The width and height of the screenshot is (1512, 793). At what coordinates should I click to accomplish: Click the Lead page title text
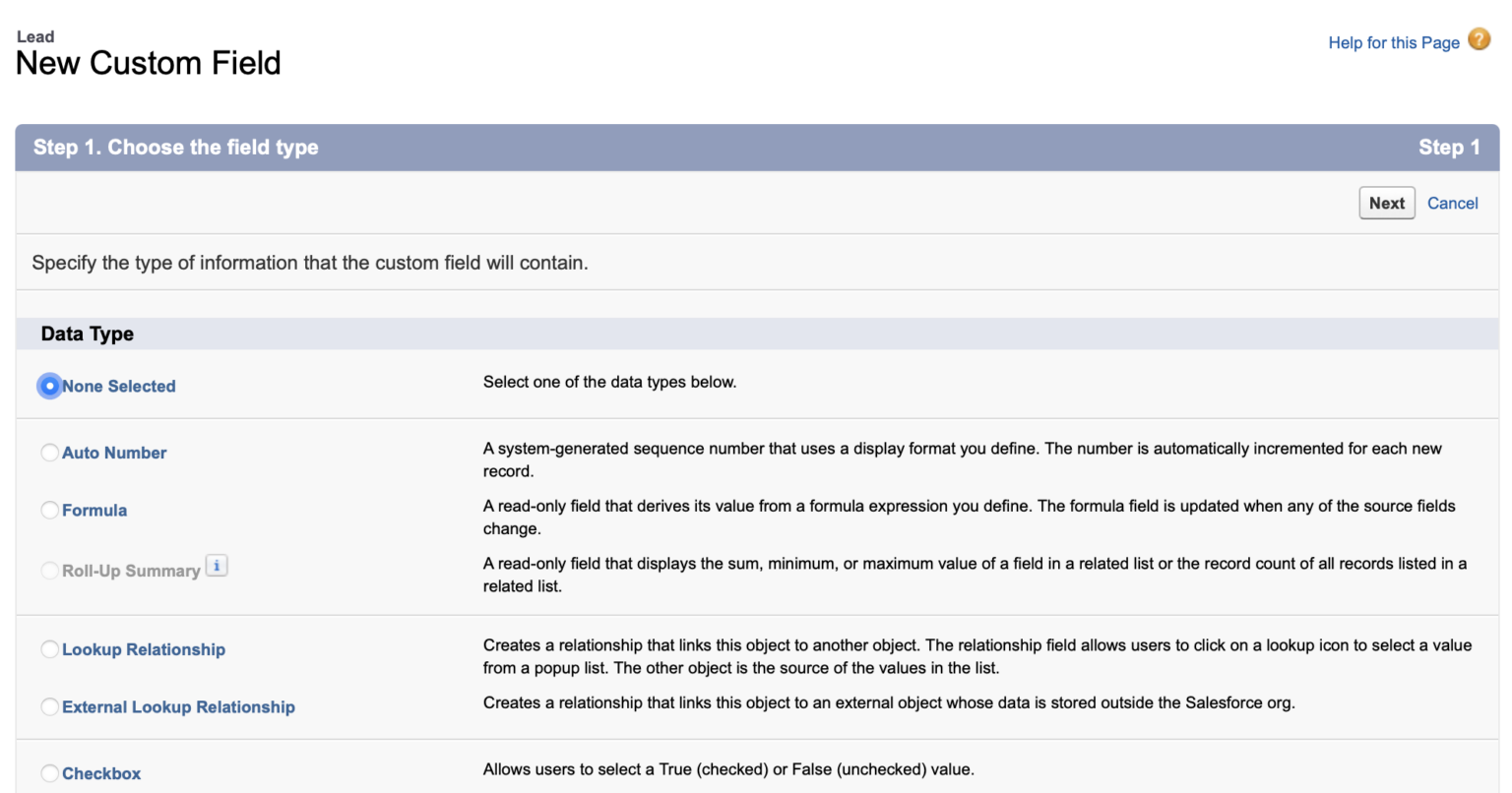37,36
